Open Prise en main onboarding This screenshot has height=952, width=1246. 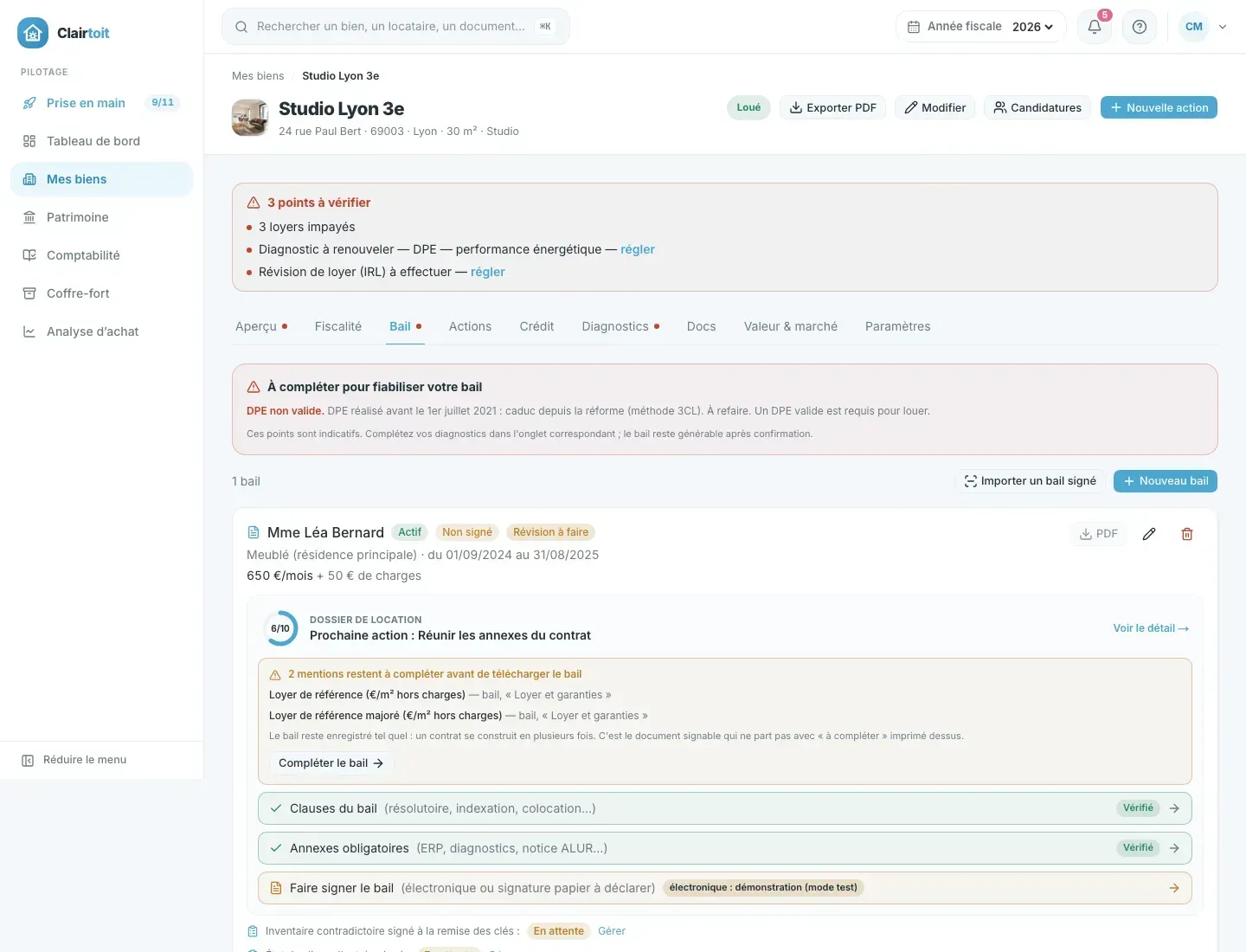pyautogui.click(x=102, y=103)
